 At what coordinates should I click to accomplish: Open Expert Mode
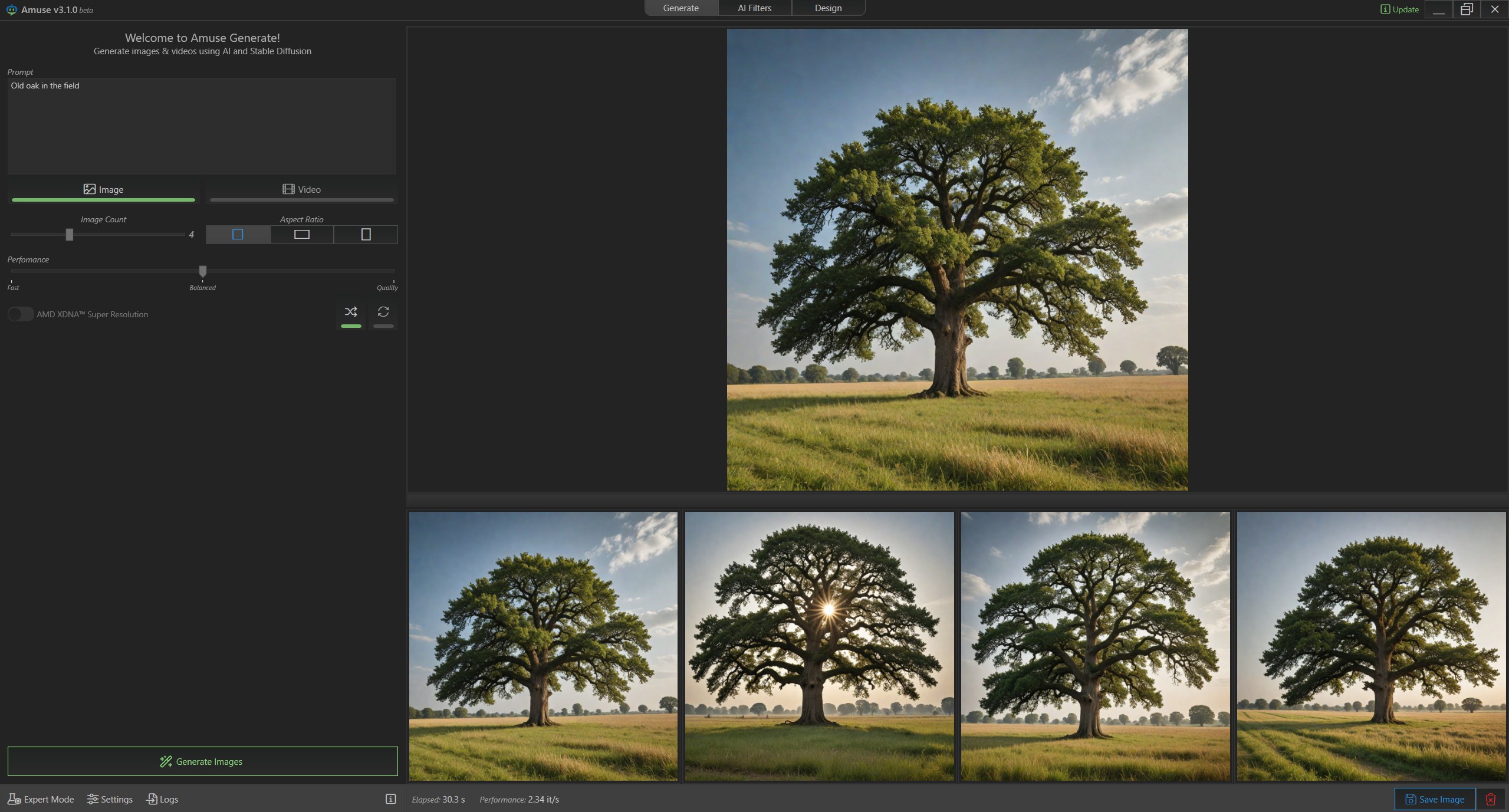coord(41,800)
